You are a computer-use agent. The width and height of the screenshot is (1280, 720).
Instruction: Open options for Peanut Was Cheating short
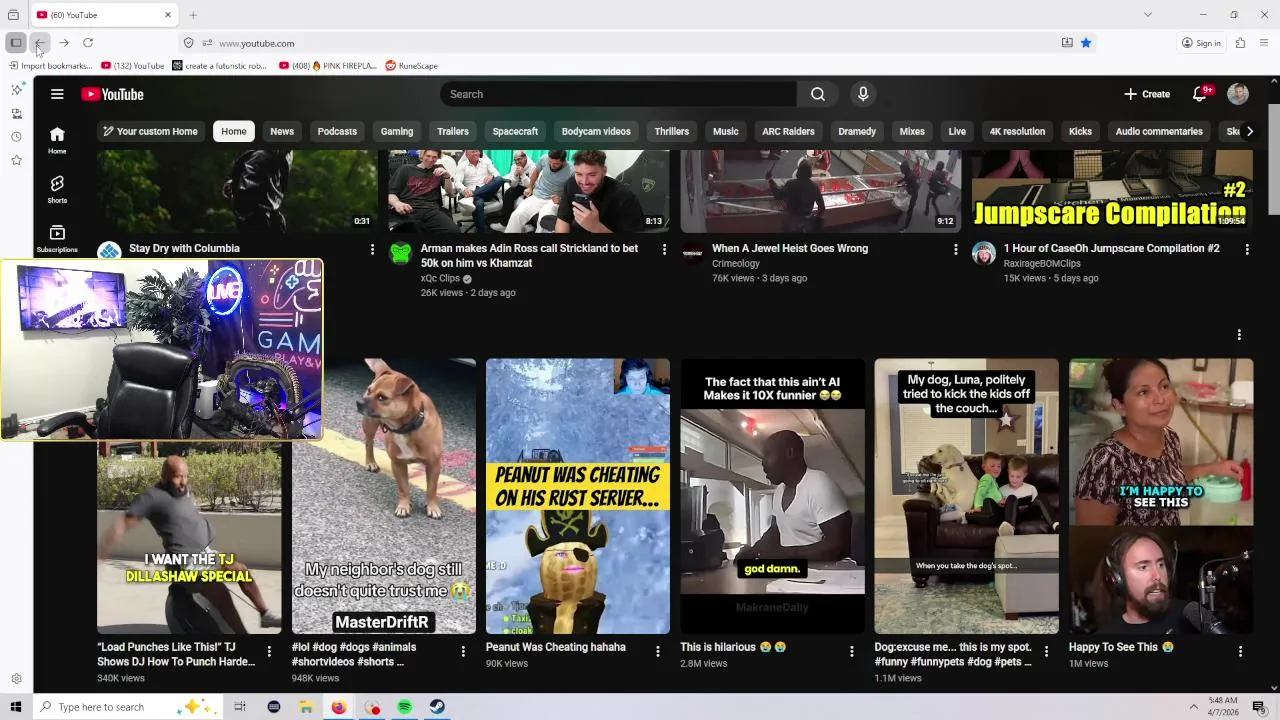[x=657, y=651]
